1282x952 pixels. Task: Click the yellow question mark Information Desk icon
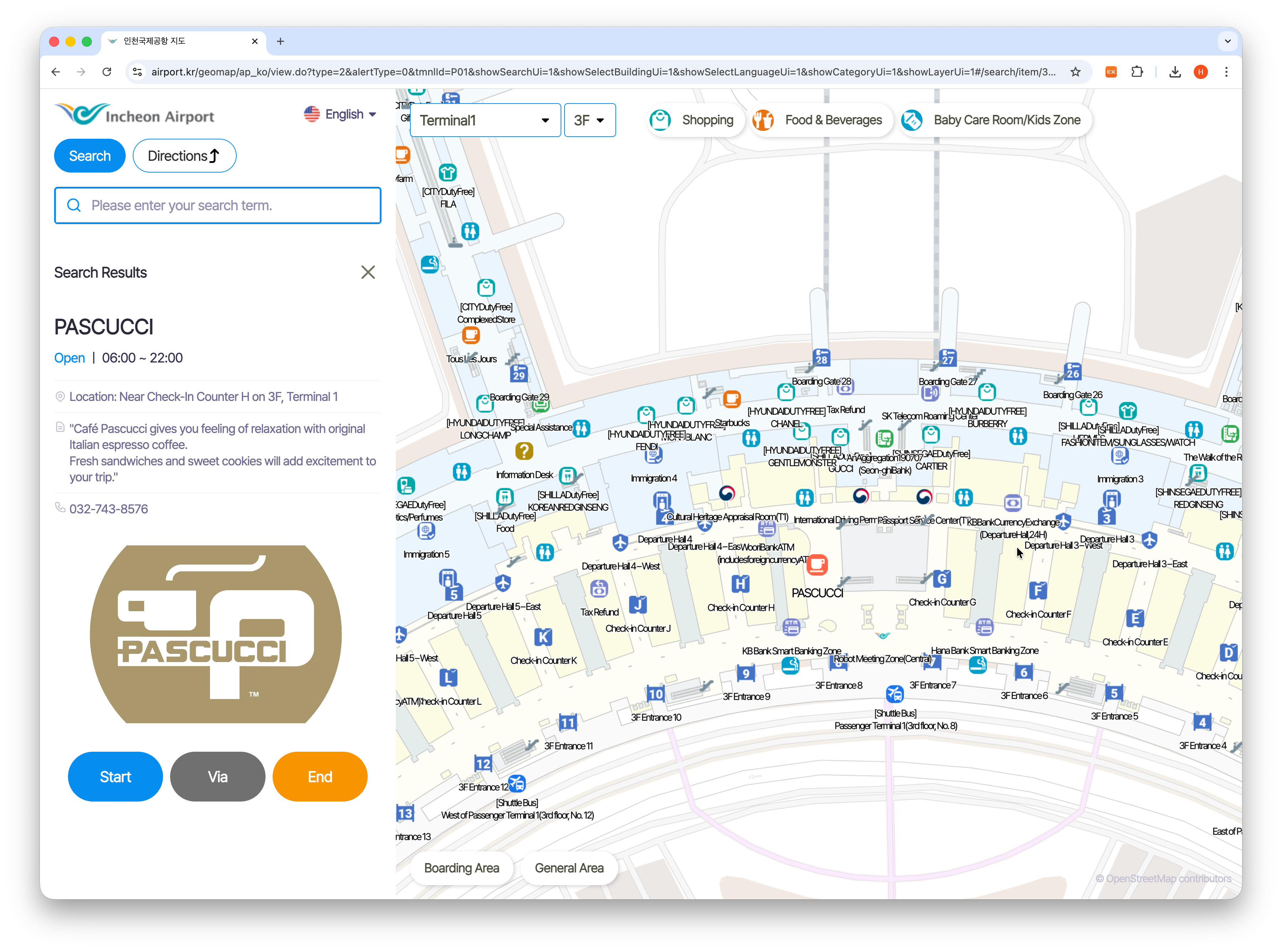point(524,451)
